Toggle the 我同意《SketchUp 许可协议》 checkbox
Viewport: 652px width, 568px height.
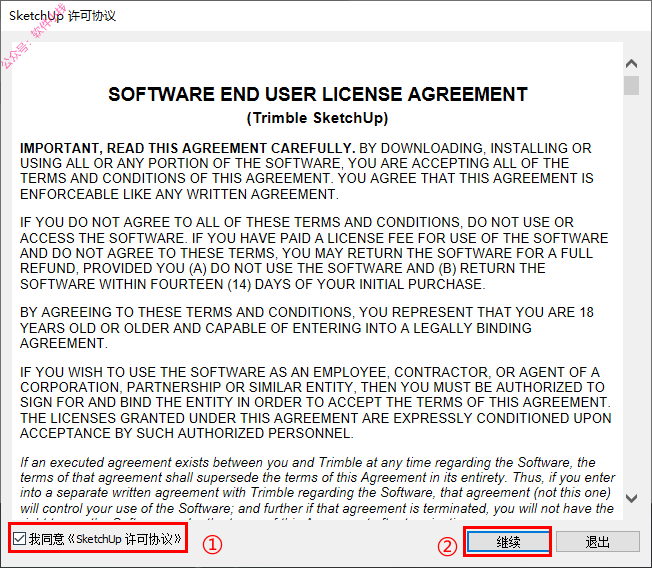[x=20, y=539]
